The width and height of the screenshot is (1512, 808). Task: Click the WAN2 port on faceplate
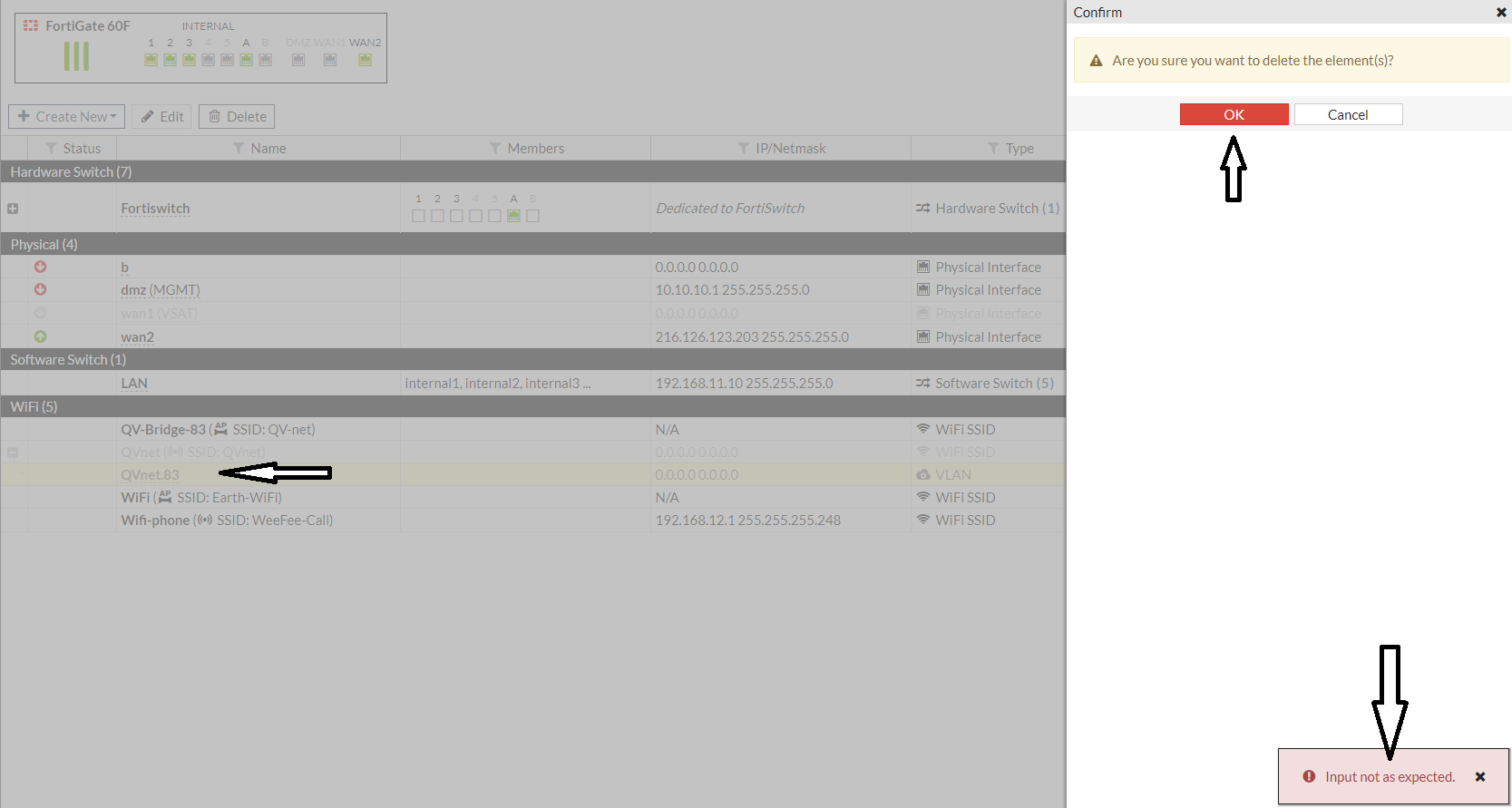365,60
